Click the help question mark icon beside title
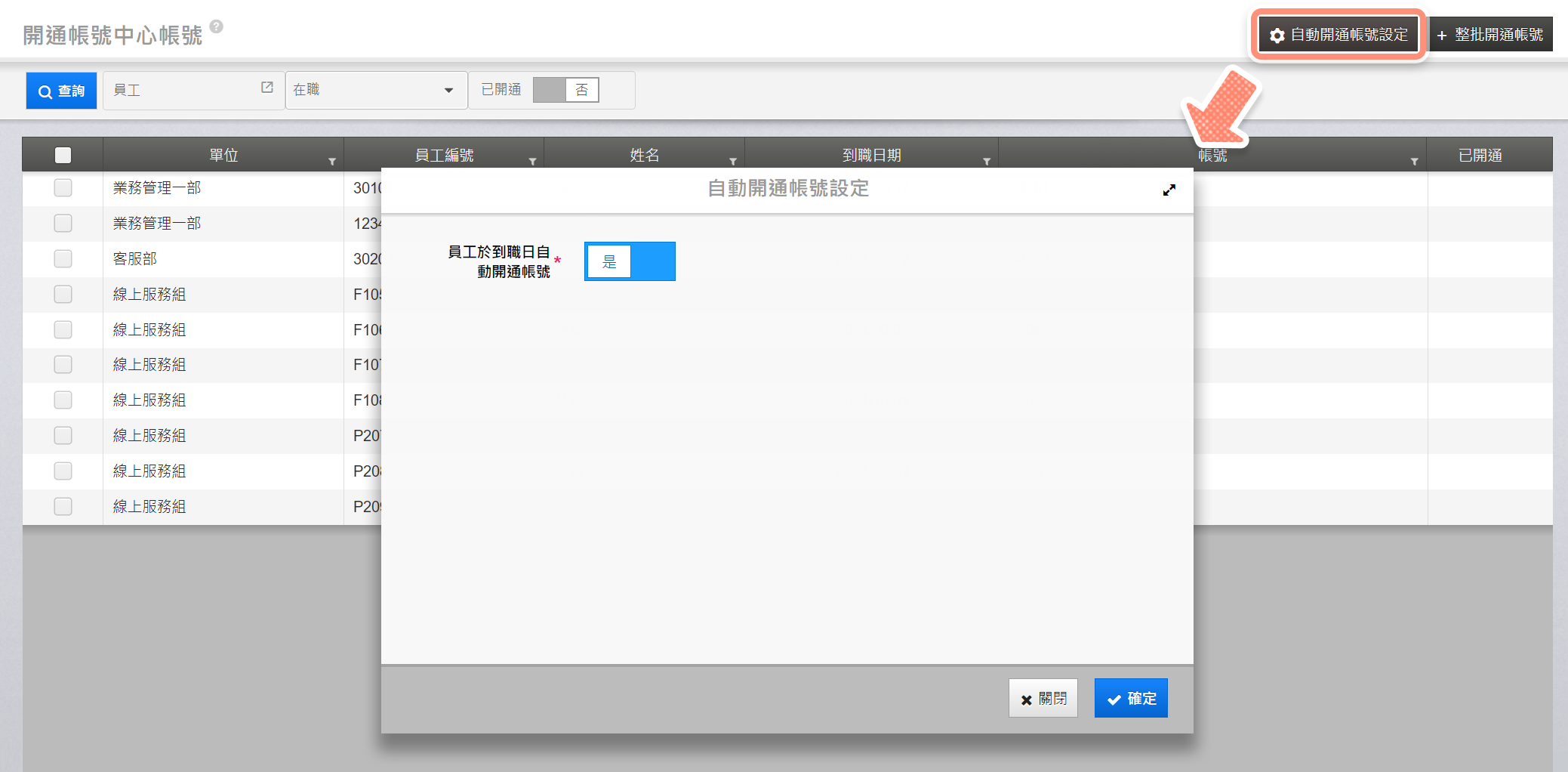 coord(217,26)
